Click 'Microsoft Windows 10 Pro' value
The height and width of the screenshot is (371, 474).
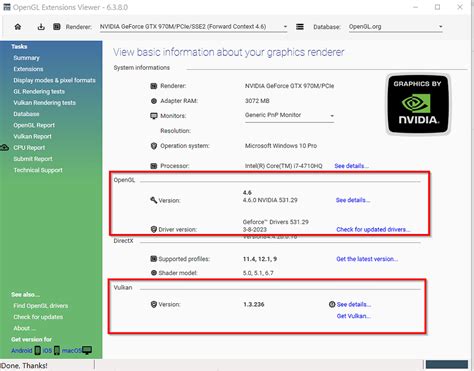click(281, 146)
